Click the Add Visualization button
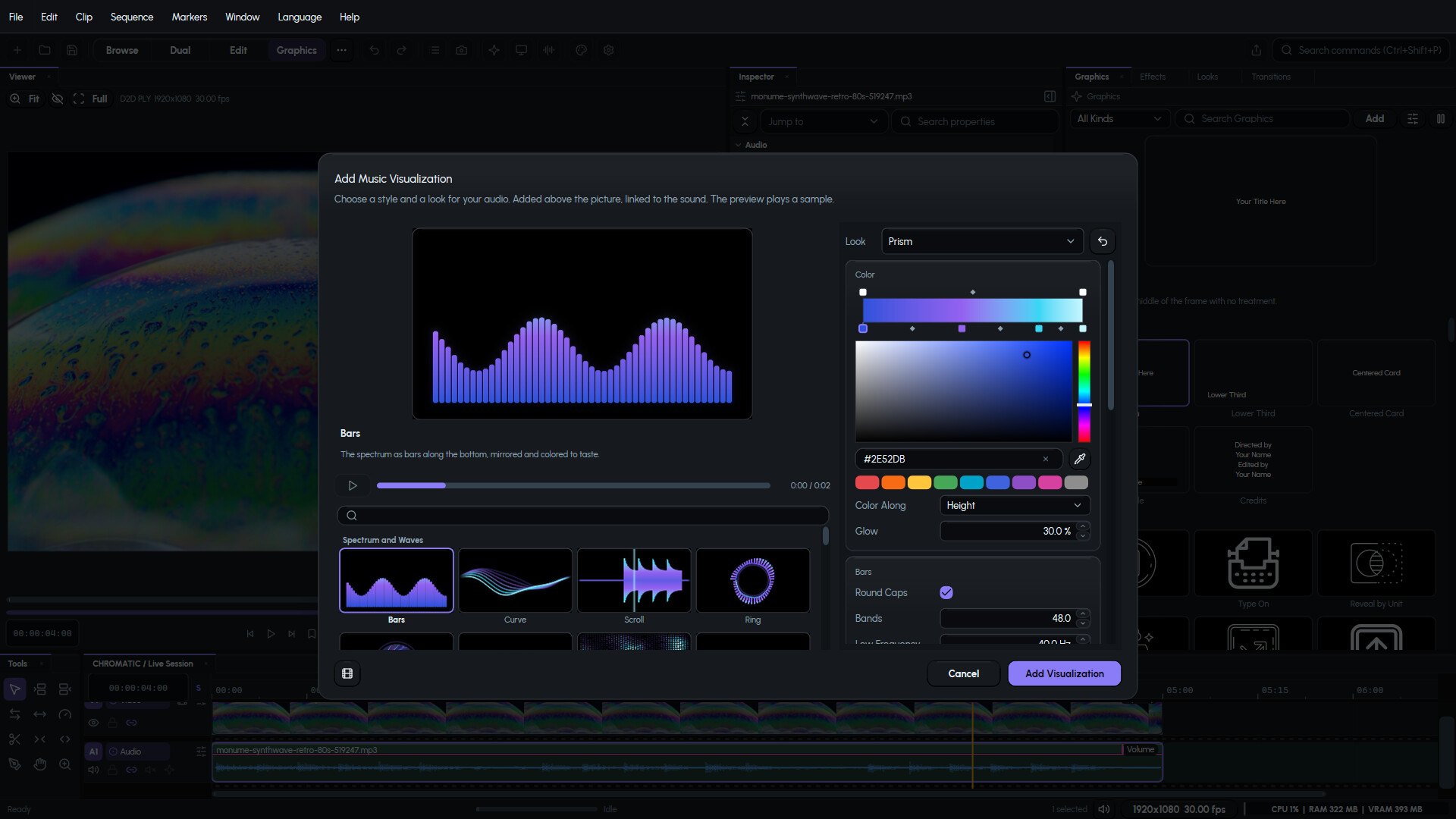 coord(1065,673)
